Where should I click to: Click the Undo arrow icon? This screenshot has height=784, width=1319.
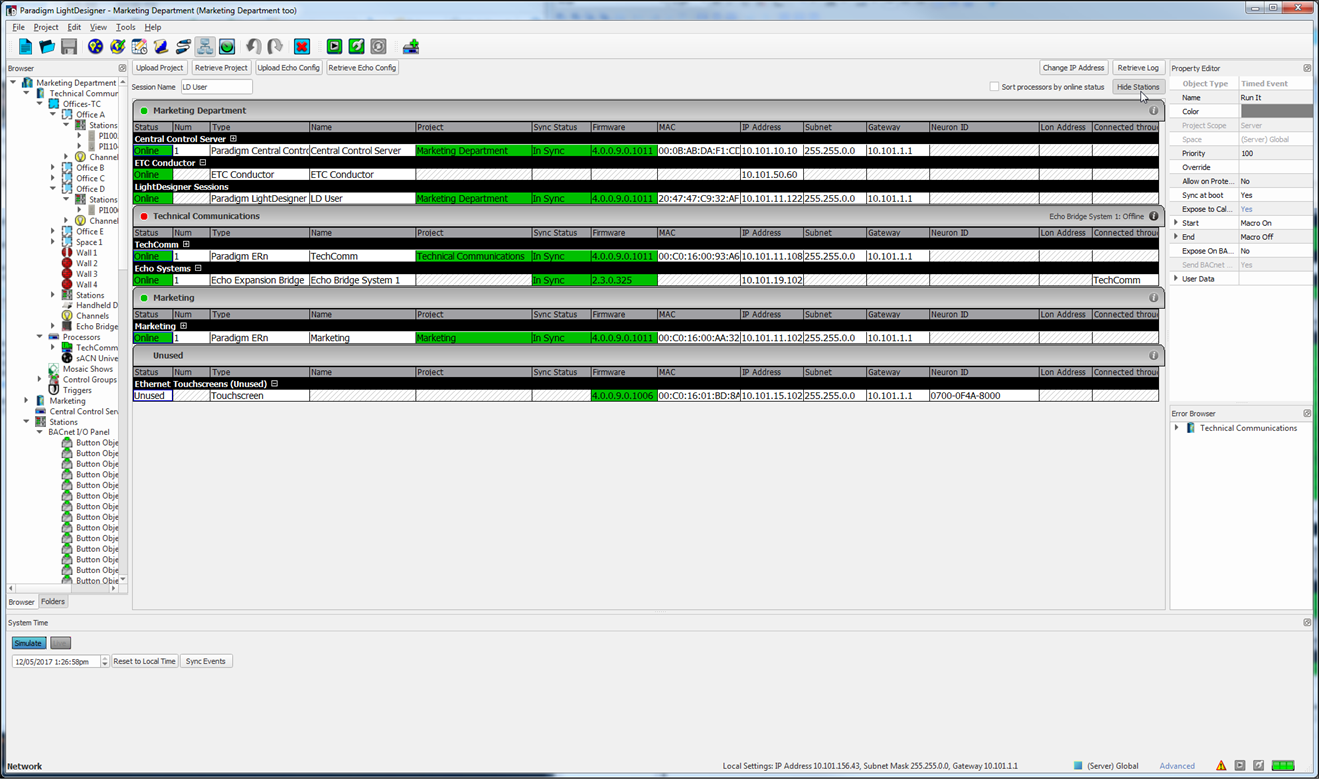(x=254, y=46)
